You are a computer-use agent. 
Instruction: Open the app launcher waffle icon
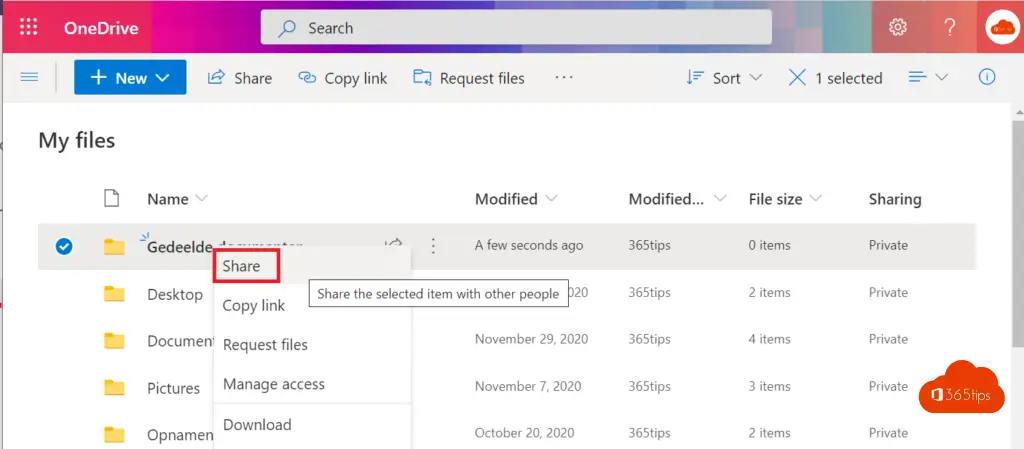click(29, 28)
